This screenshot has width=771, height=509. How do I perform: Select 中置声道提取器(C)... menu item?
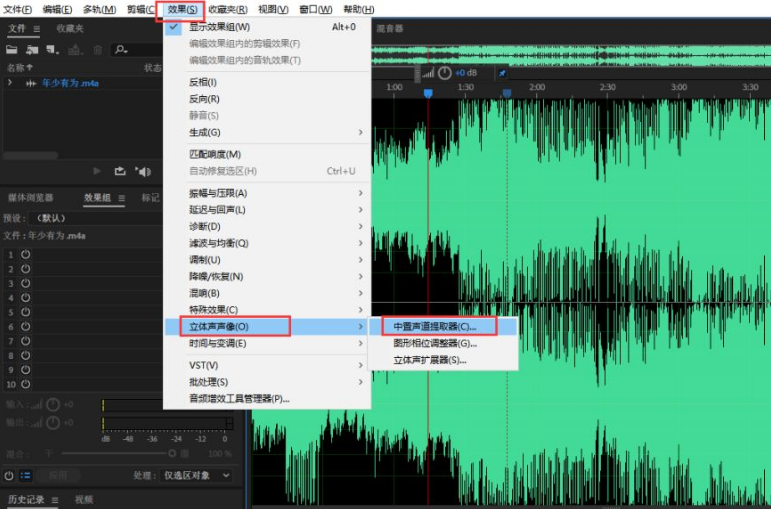click(443, 327)
